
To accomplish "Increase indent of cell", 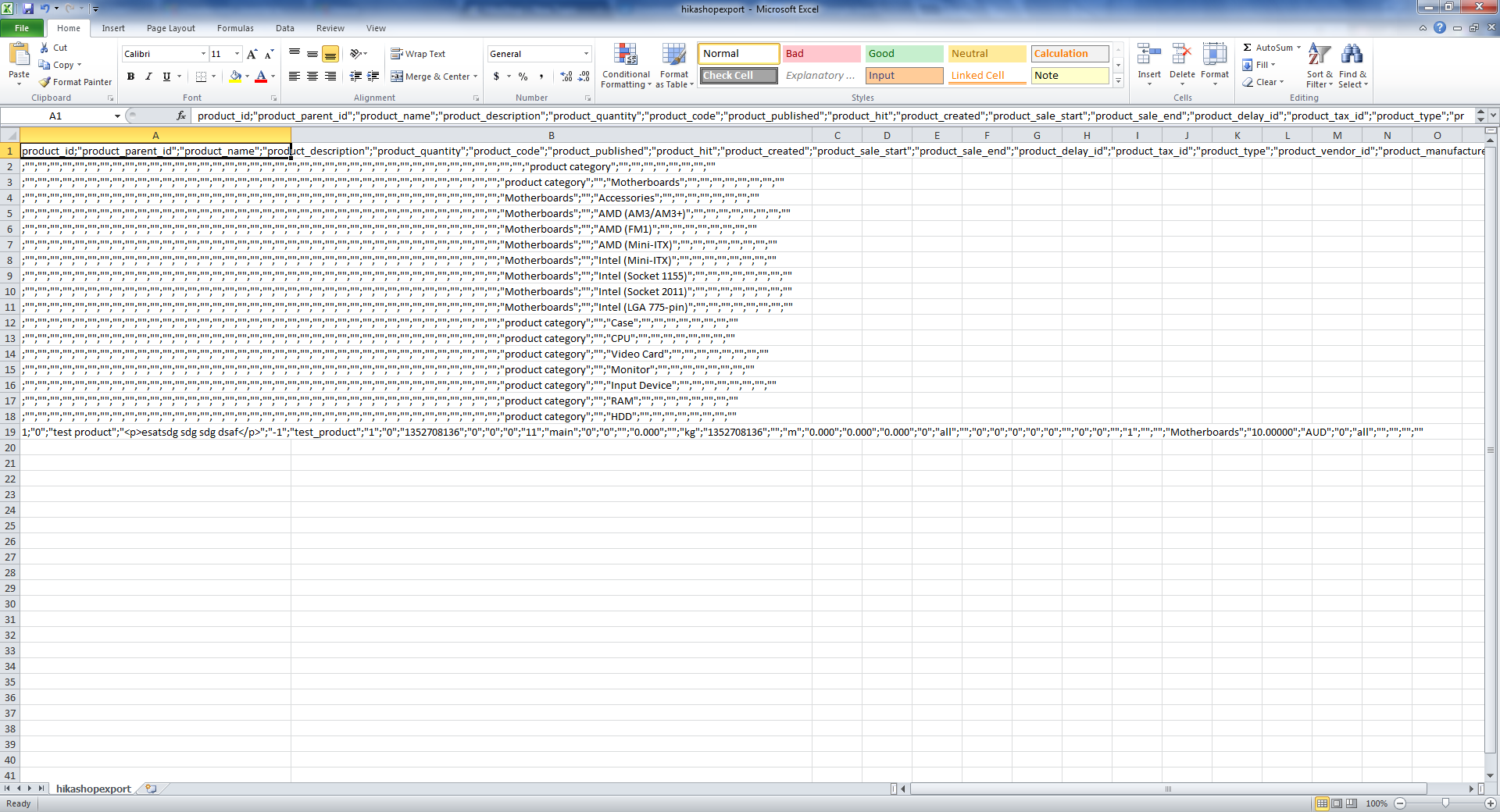I will [x=373, y=77].
